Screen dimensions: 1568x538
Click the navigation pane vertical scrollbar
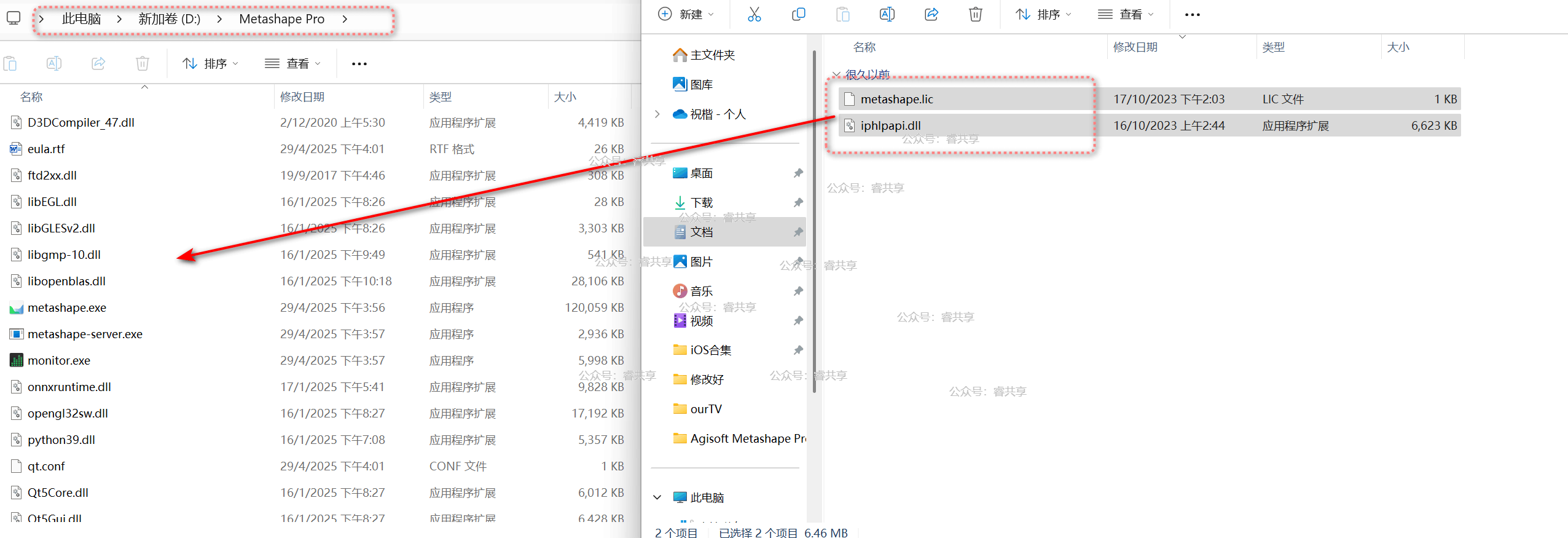(x=813, y=221)
